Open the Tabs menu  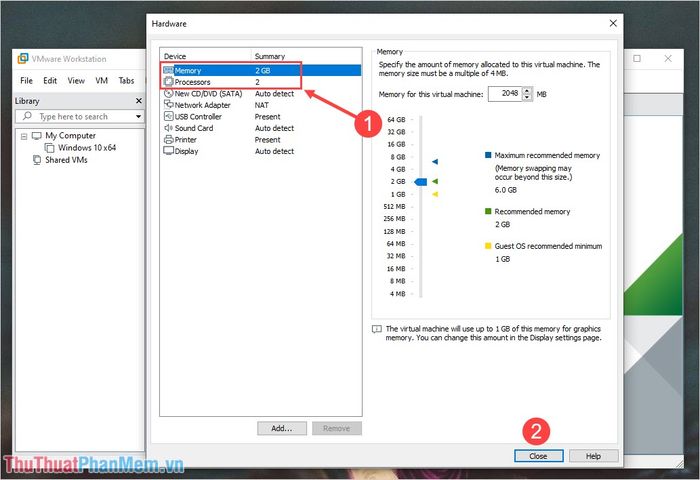pyautogui.click(x=126, y=80)
